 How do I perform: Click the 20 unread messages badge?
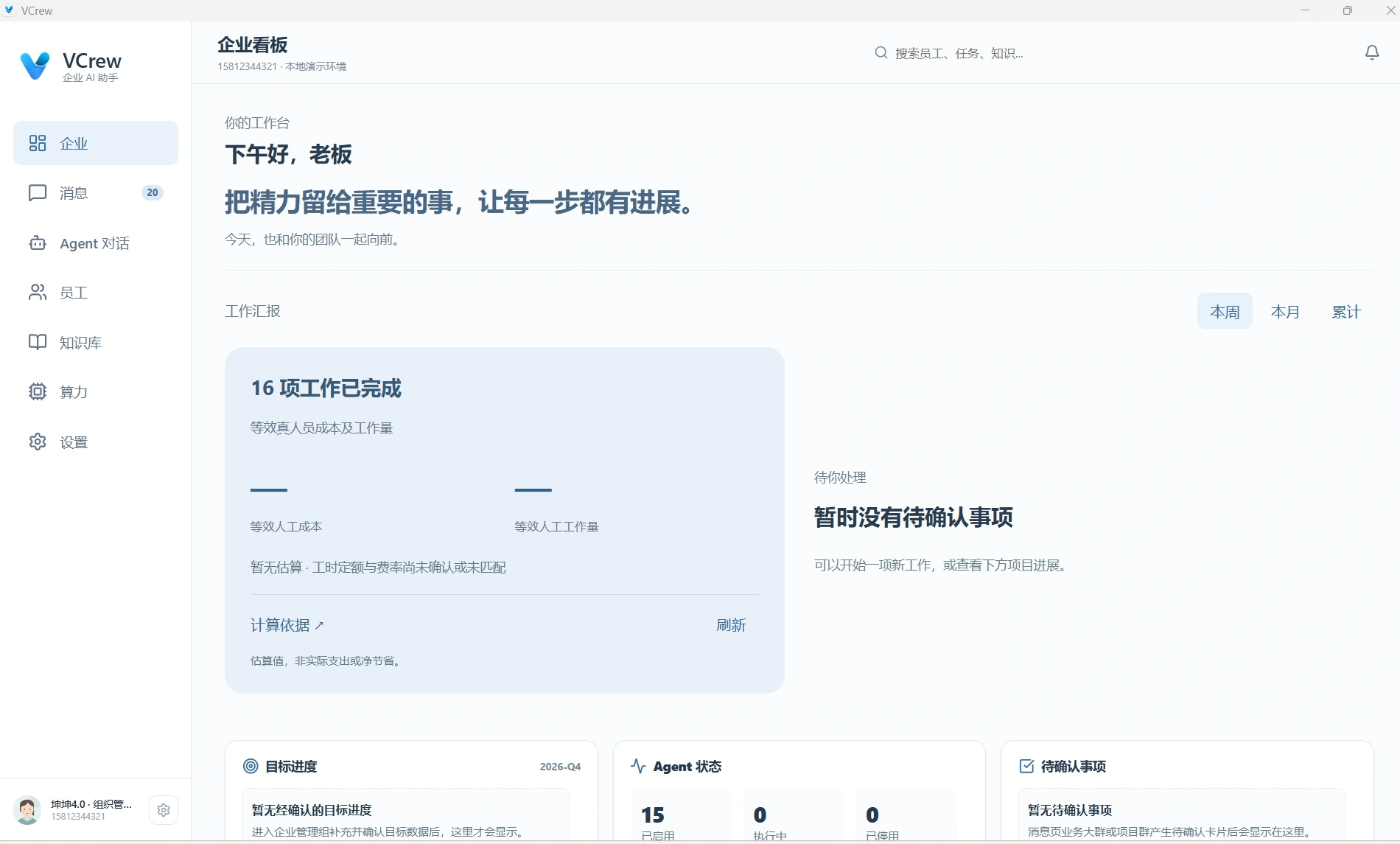point(153,192)
